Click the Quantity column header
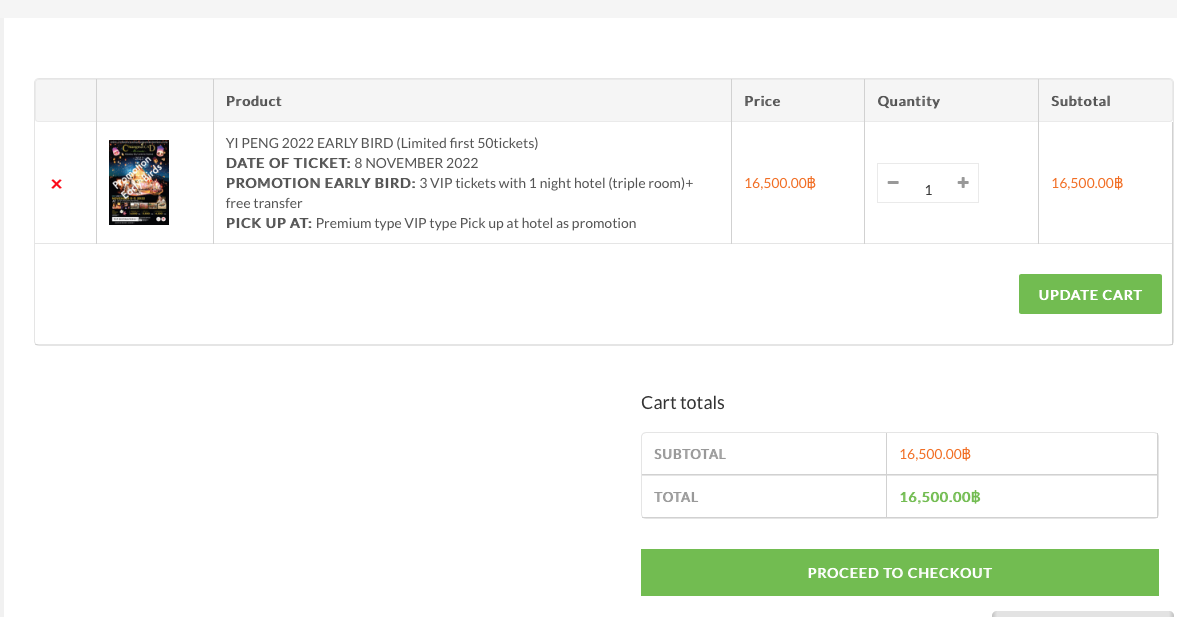 coord(909,100)
